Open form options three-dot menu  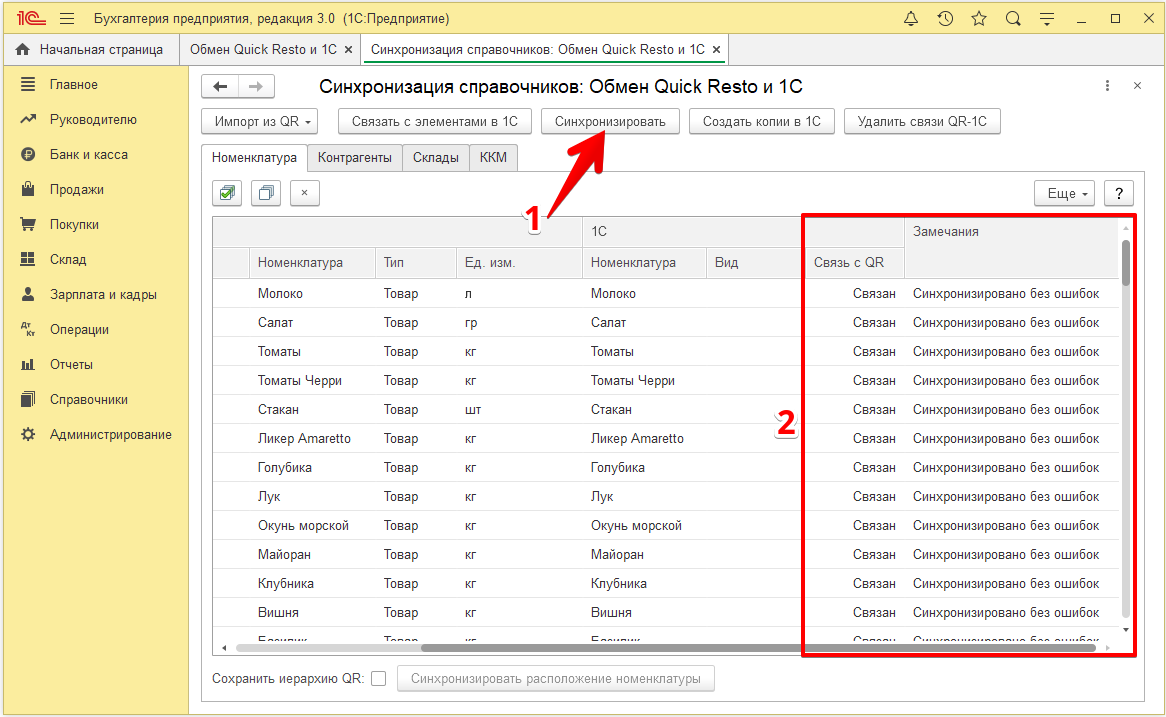click(x=1107, y=86)
